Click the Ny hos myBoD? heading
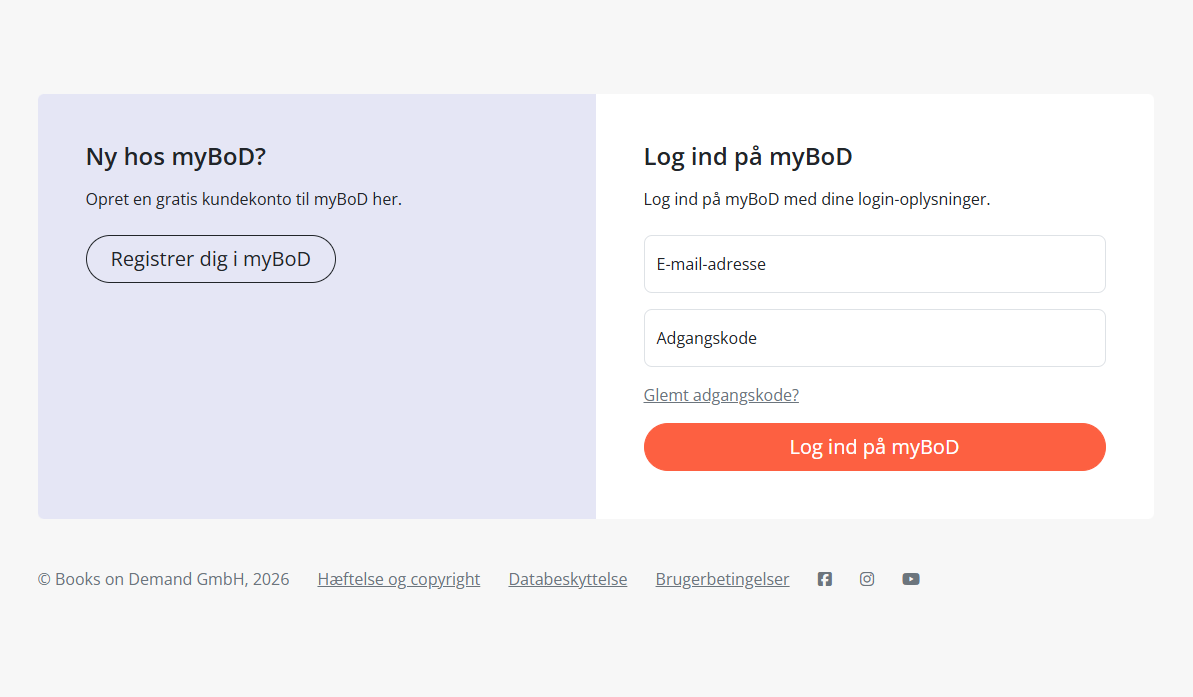The image size is (1193, 697). point(176,157)
